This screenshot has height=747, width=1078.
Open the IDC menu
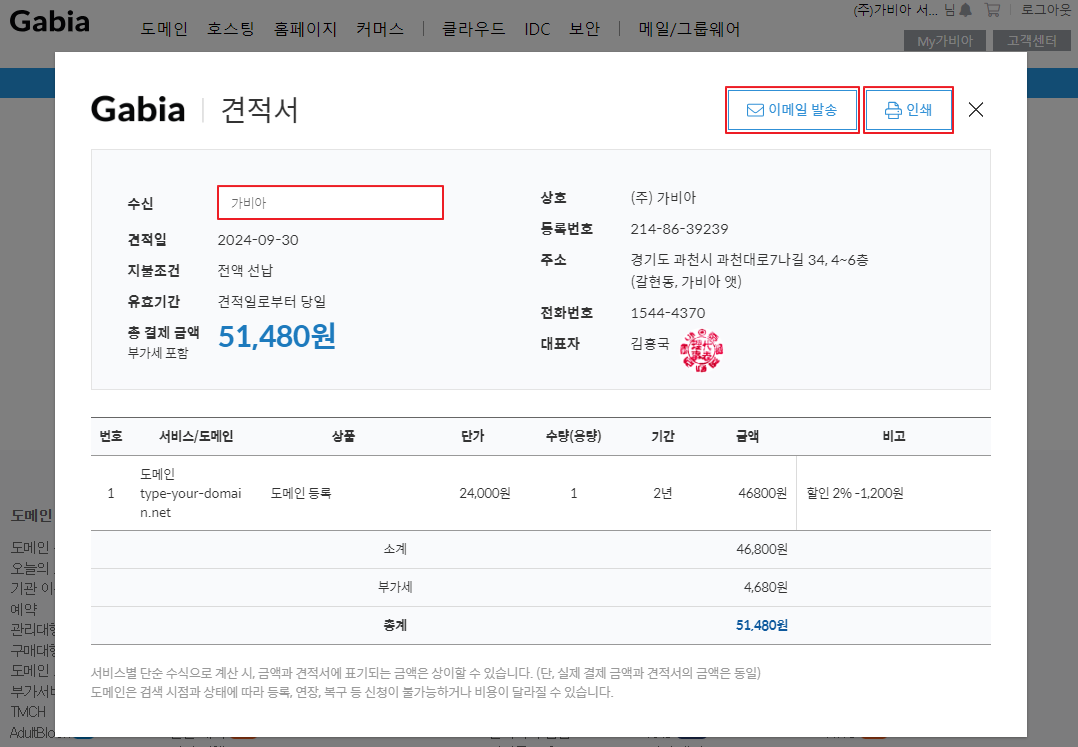click(537, 29)
